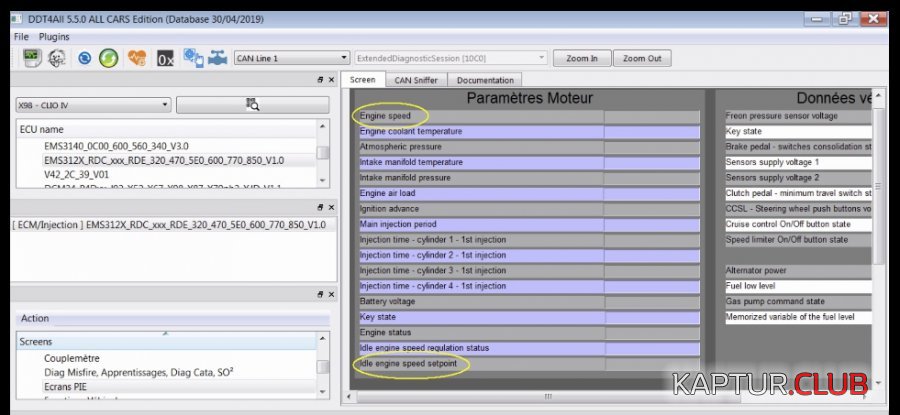900x415 pixels.
Task: Click the scan ECU monitor icon in toolbar
Action: click(32, 58)
